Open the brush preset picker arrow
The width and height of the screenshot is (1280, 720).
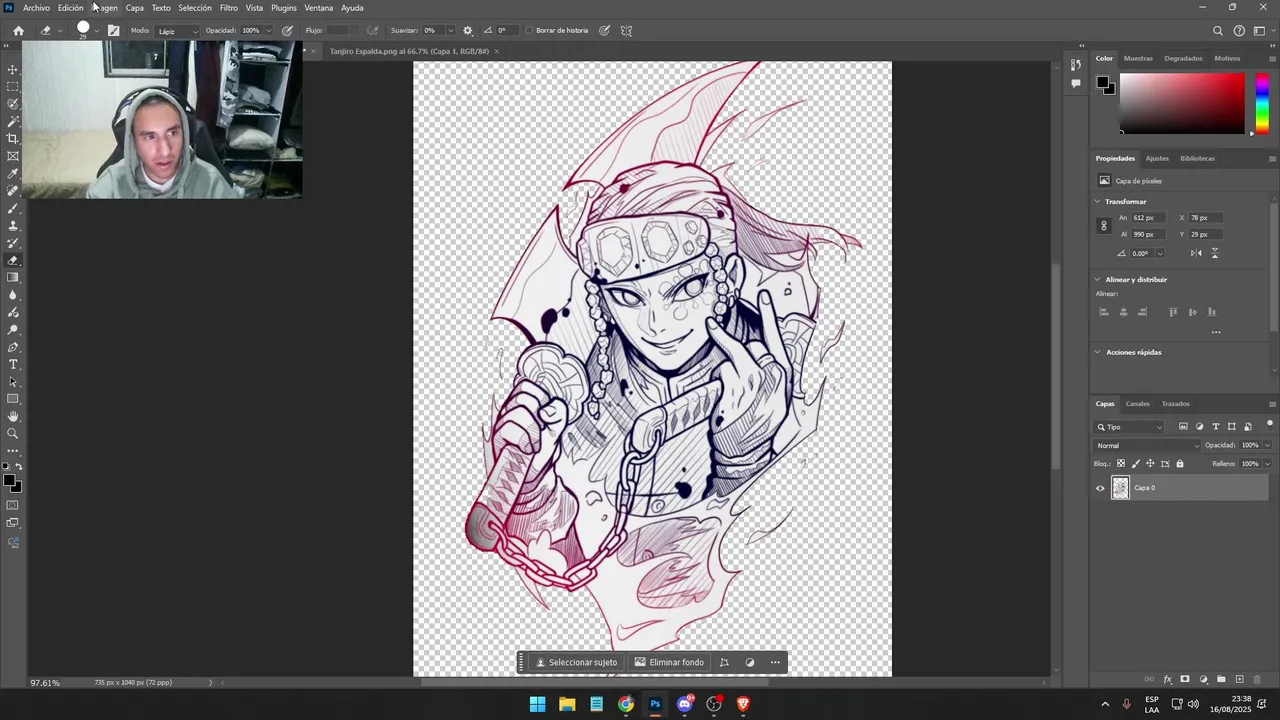(x=97, y=30)
